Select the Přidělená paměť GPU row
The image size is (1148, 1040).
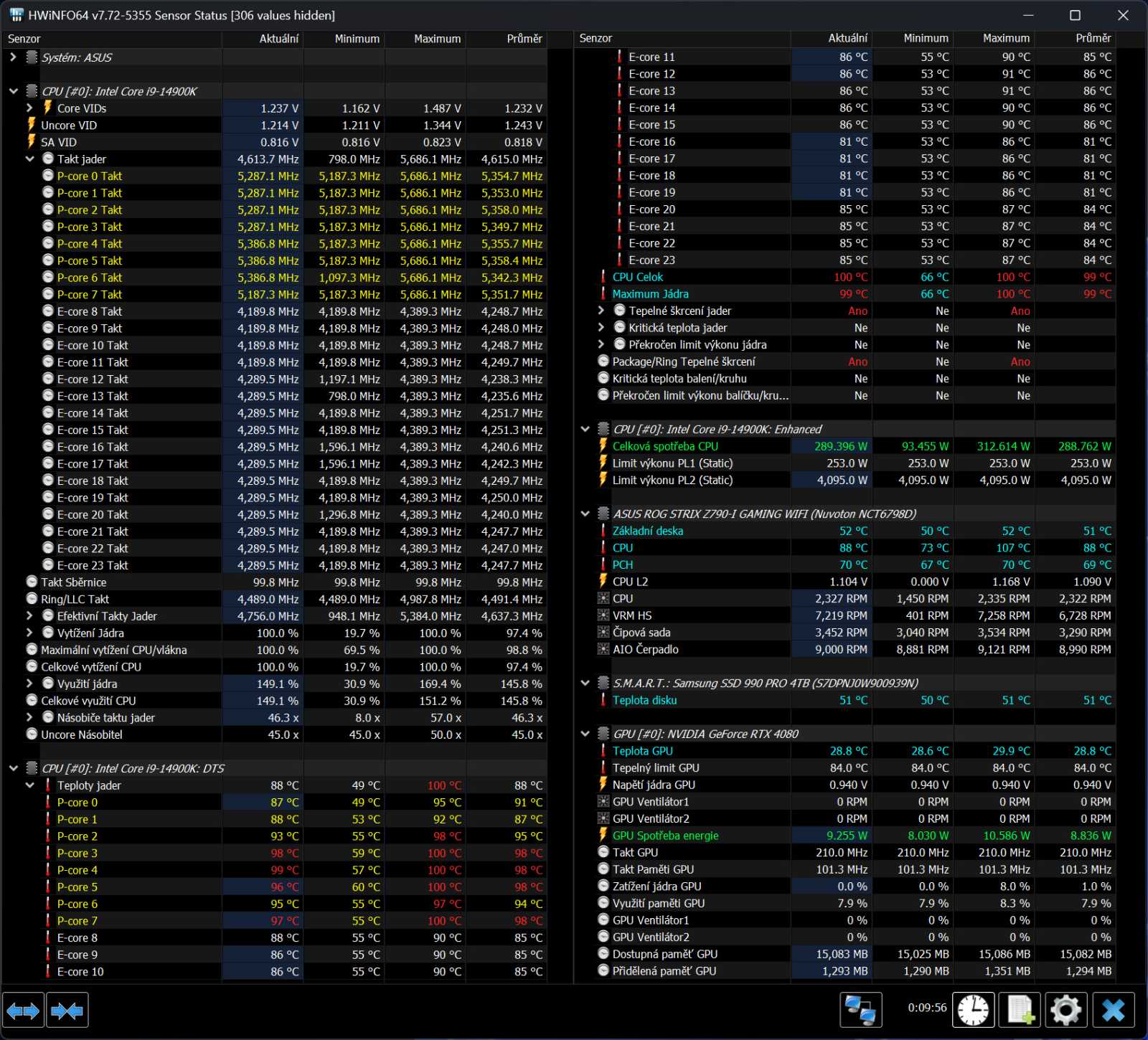tap(845, 971)
